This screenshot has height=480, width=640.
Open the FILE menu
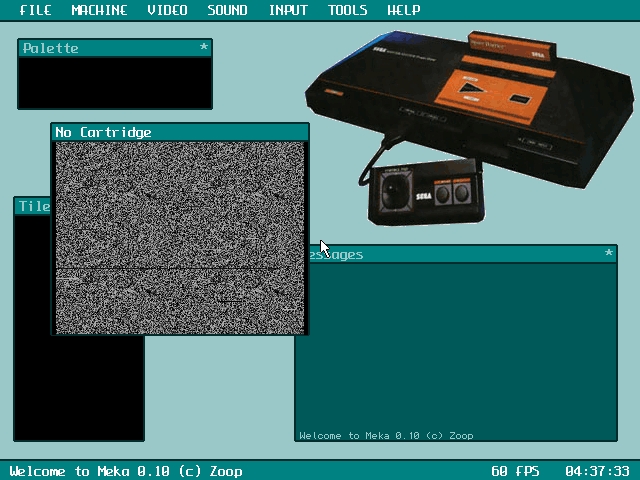35,10
